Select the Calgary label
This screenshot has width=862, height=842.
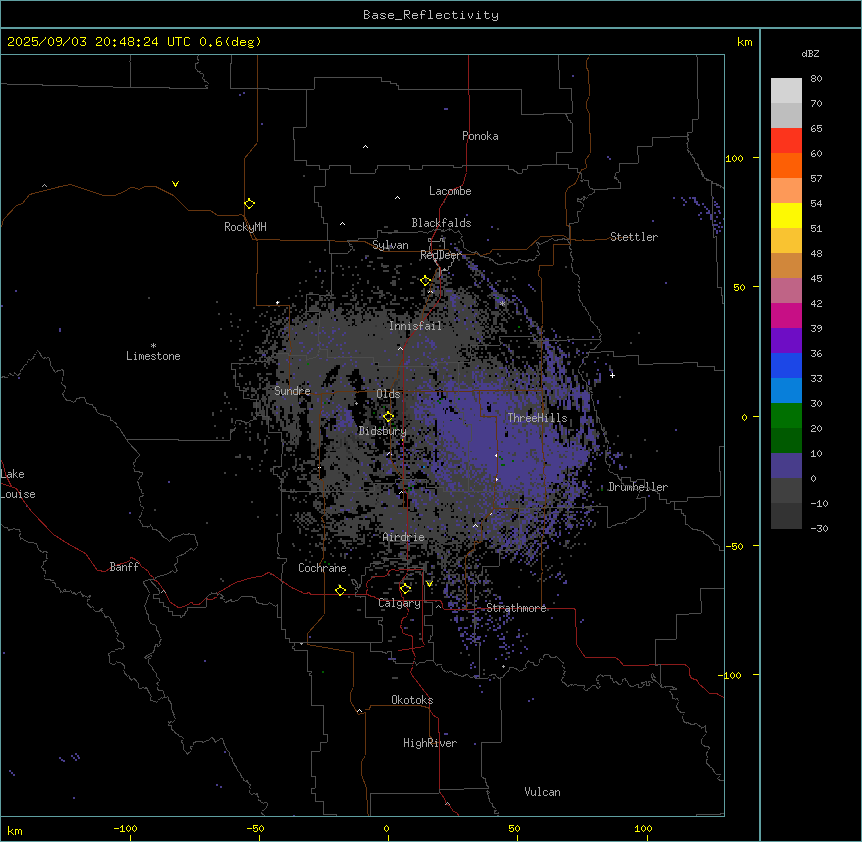[x=399, y=603]
